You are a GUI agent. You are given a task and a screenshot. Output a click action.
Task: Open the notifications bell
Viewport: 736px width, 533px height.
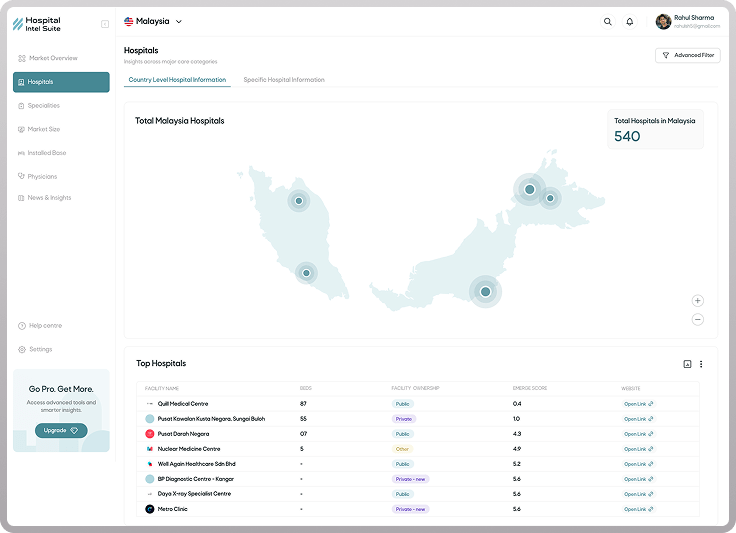tap(629, 21)
